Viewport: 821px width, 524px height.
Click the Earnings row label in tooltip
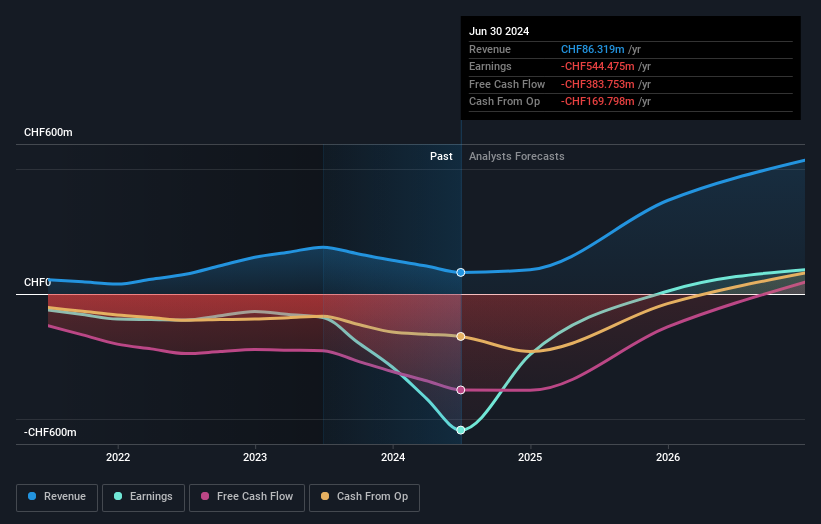[x=490, y=66]
